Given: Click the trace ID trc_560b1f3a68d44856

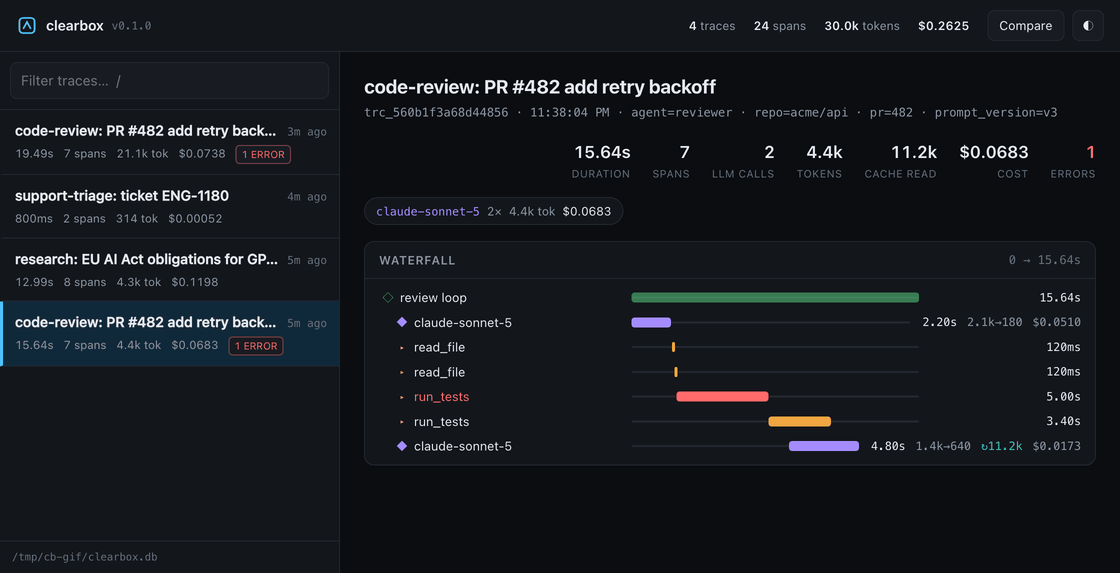Looking at the screenshot, I should tap(436, 112).
